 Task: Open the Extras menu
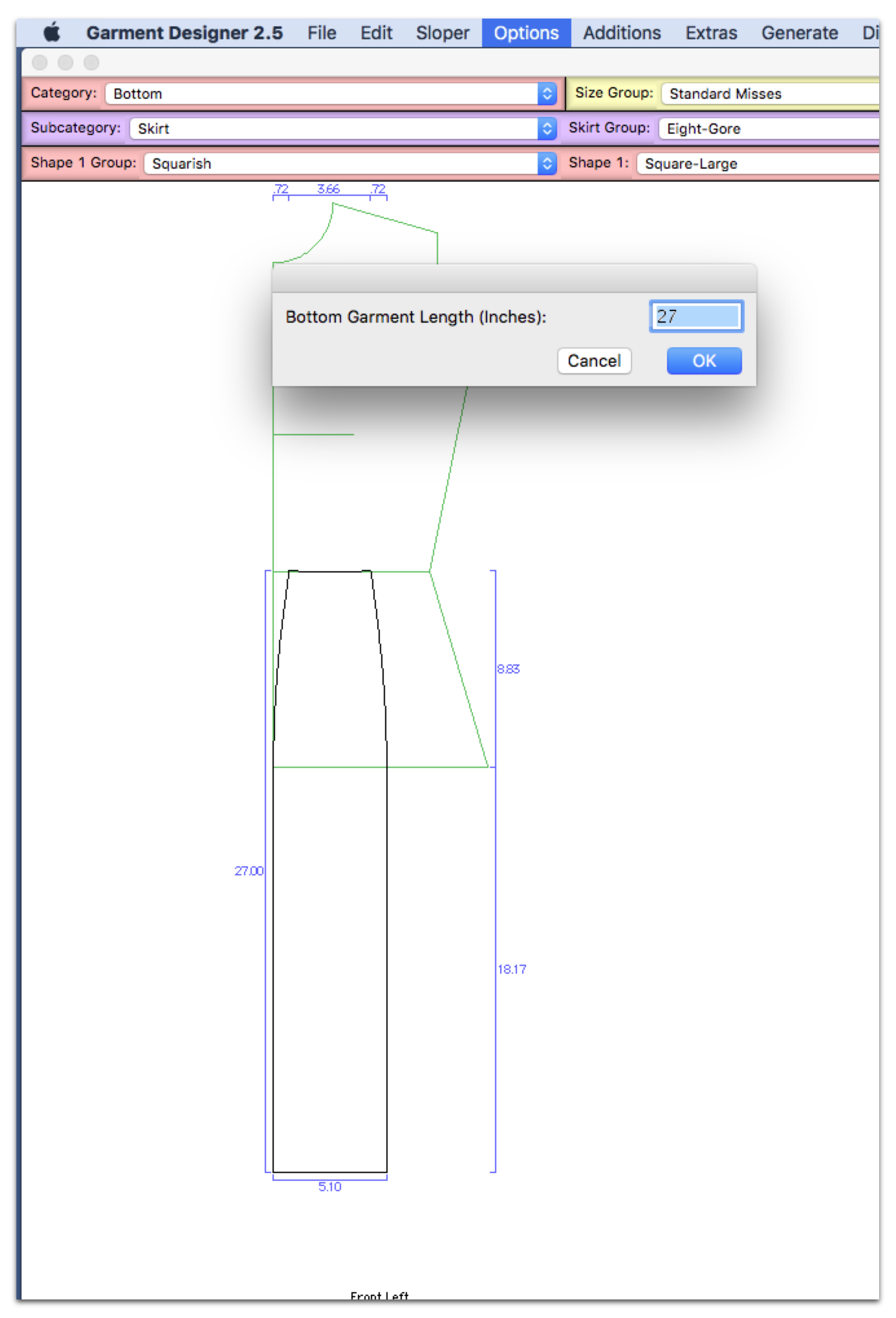[x=711, y=33]
